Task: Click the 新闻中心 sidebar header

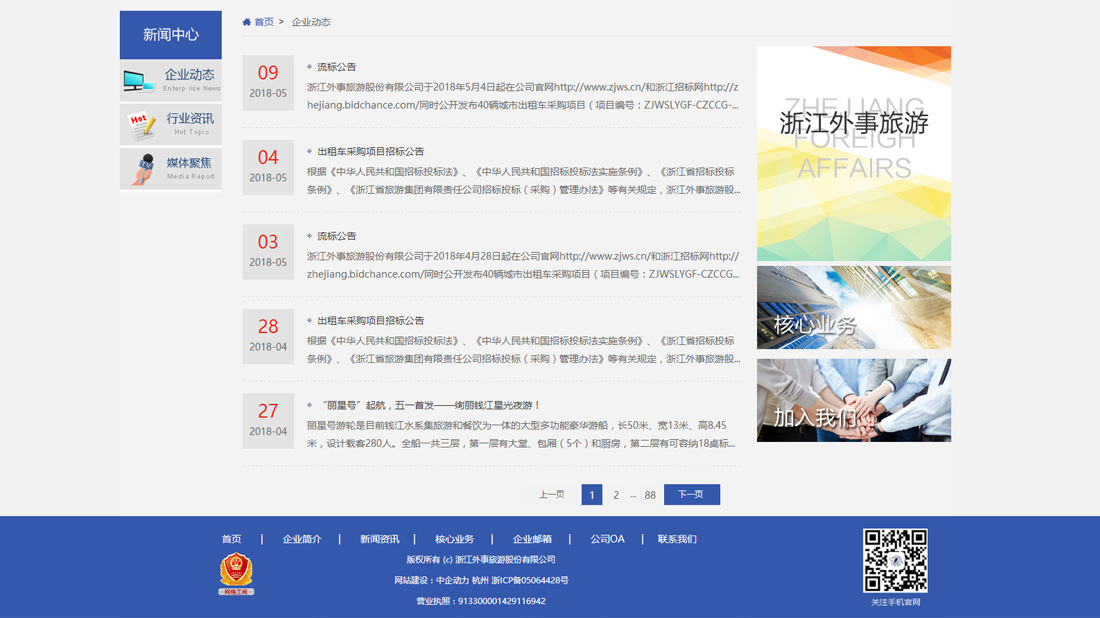Action: click(170, 34)
